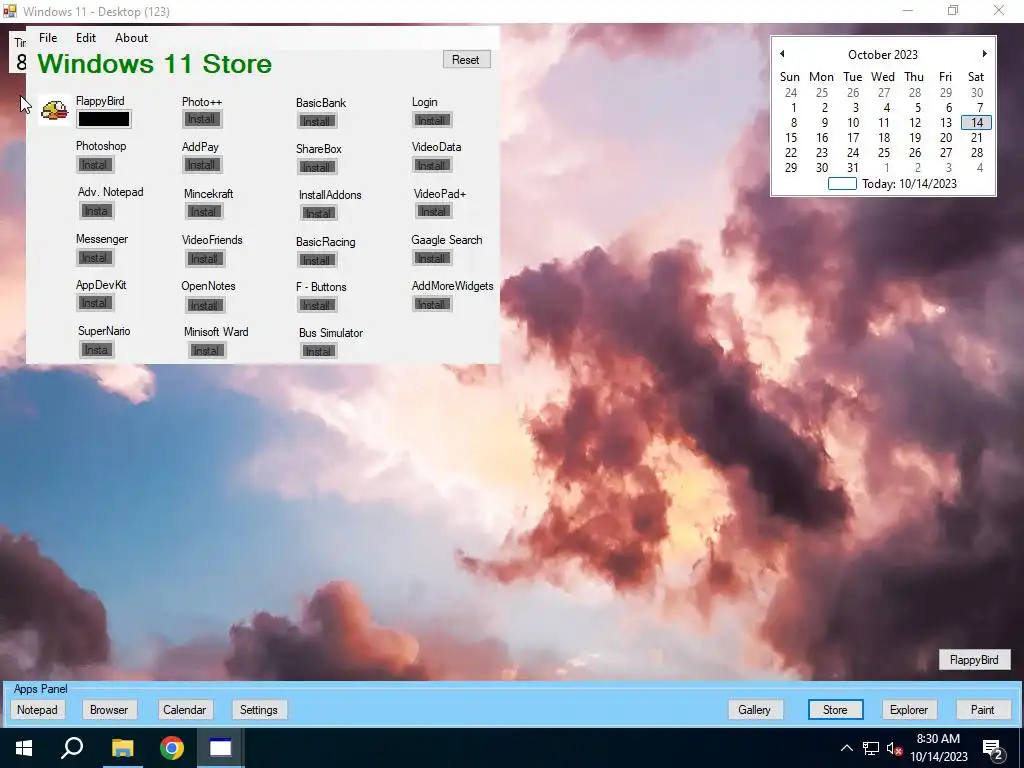
Task: Install OpenNotes app
Action: [x=204, y=305]
